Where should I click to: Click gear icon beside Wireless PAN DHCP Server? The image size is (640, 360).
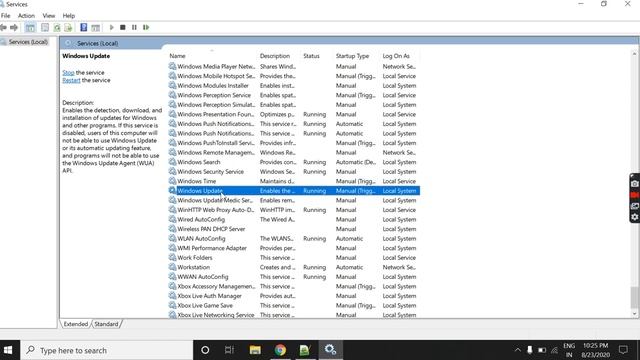172,229
